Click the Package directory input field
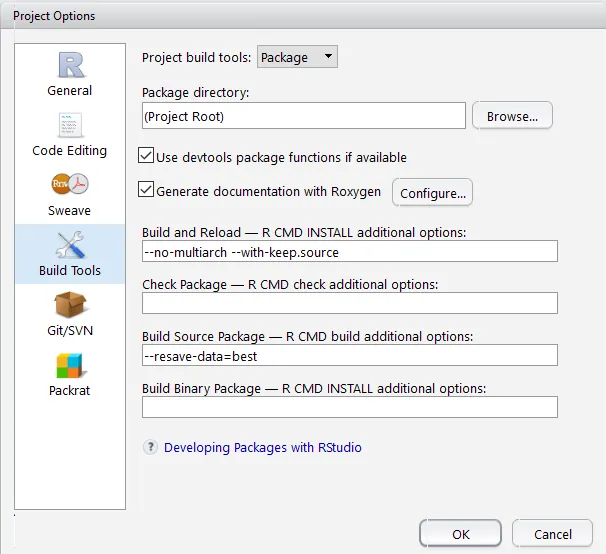 point(304,116)
